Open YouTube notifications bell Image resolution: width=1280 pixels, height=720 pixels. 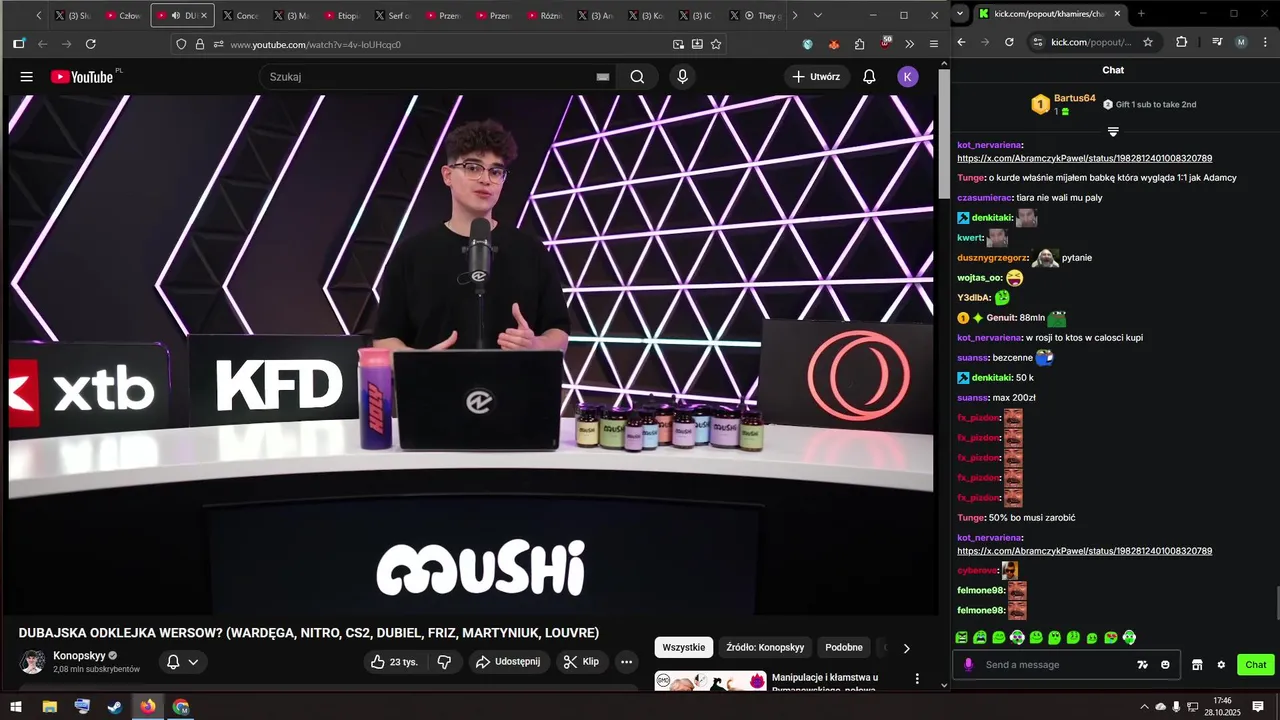tap(869, 77)
